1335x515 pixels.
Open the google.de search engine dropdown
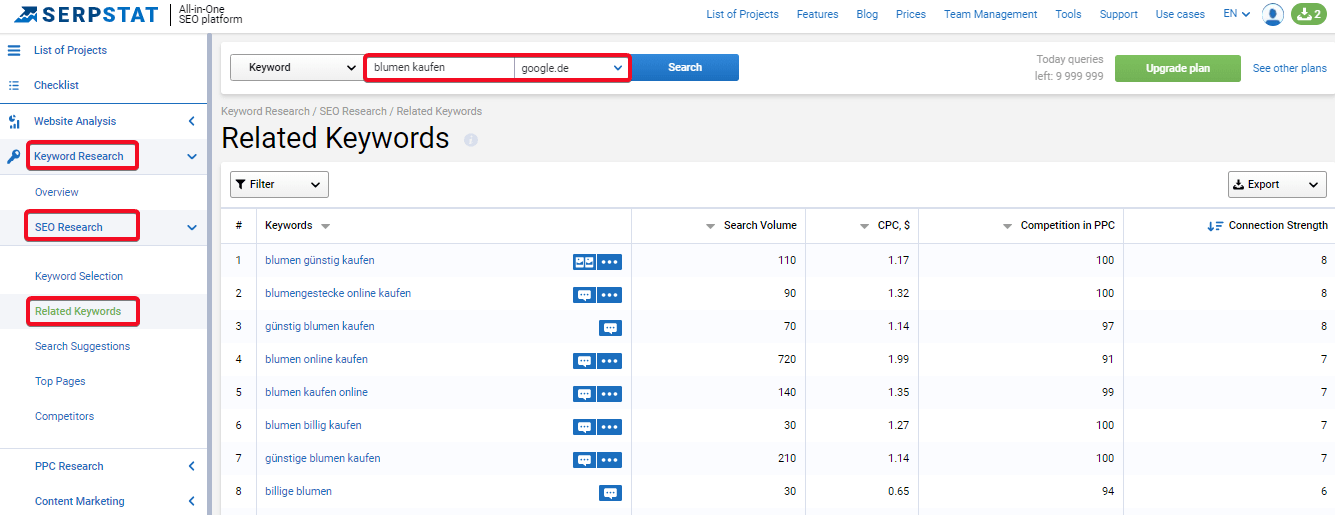(571, 68)
